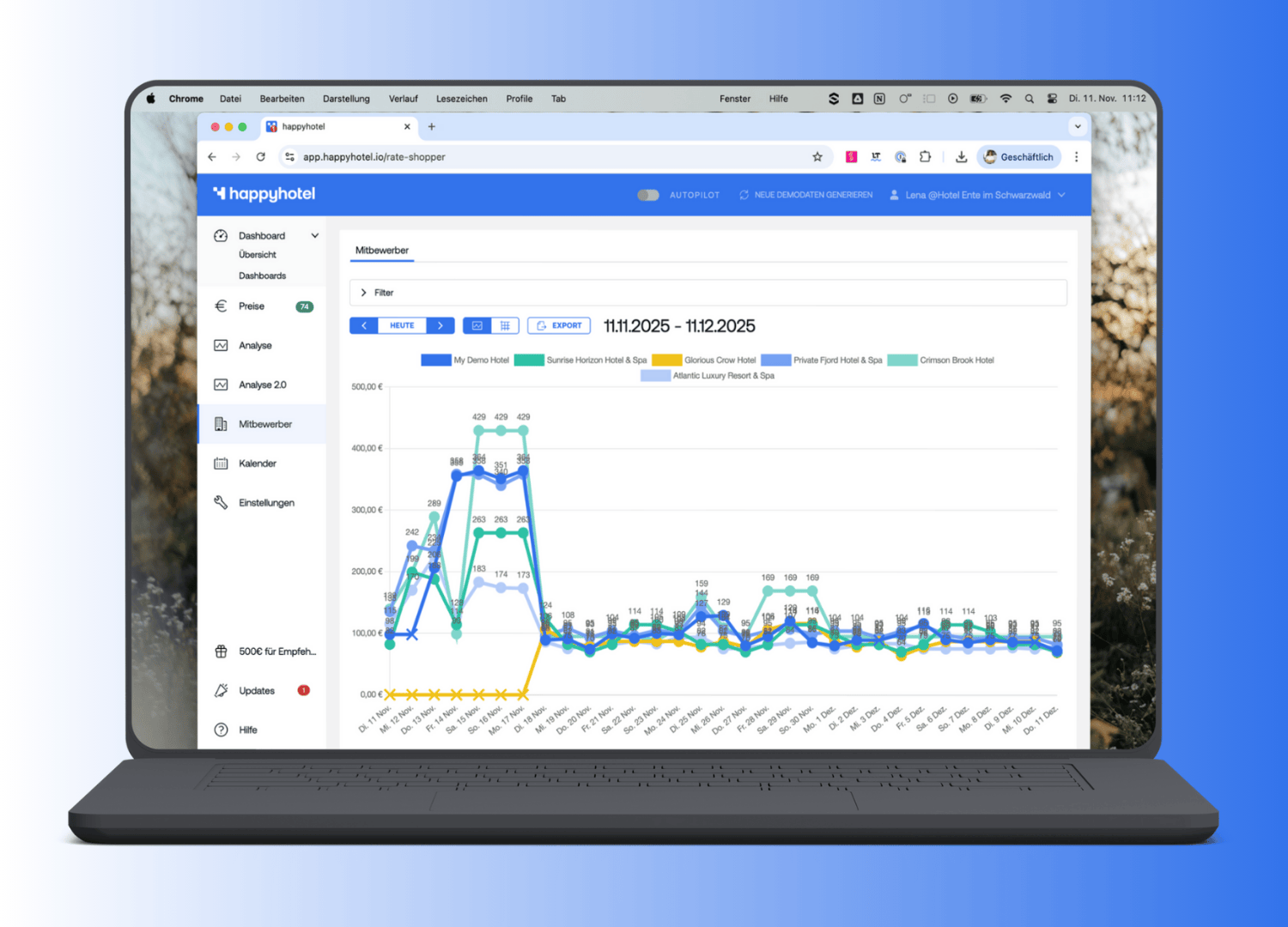This screenshot has width=1288, height=927.
Task: Open the Apple menu
Action: click(x=151, y=99)
